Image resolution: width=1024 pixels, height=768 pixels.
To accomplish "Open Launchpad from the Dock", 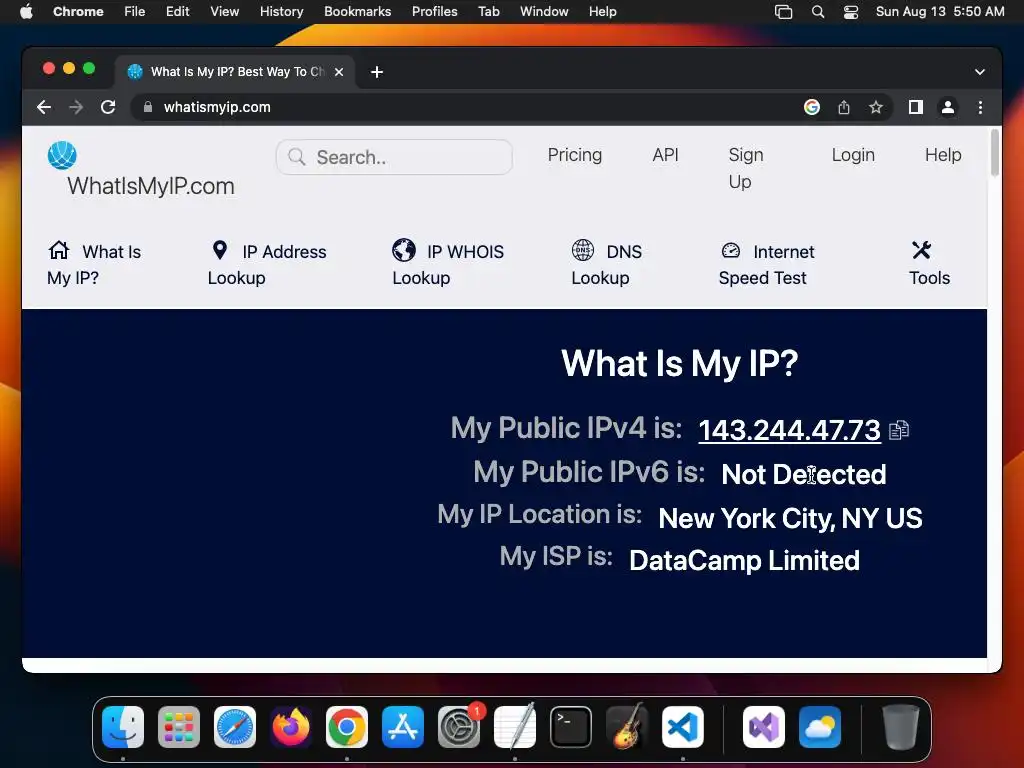I will coord(179,727).
